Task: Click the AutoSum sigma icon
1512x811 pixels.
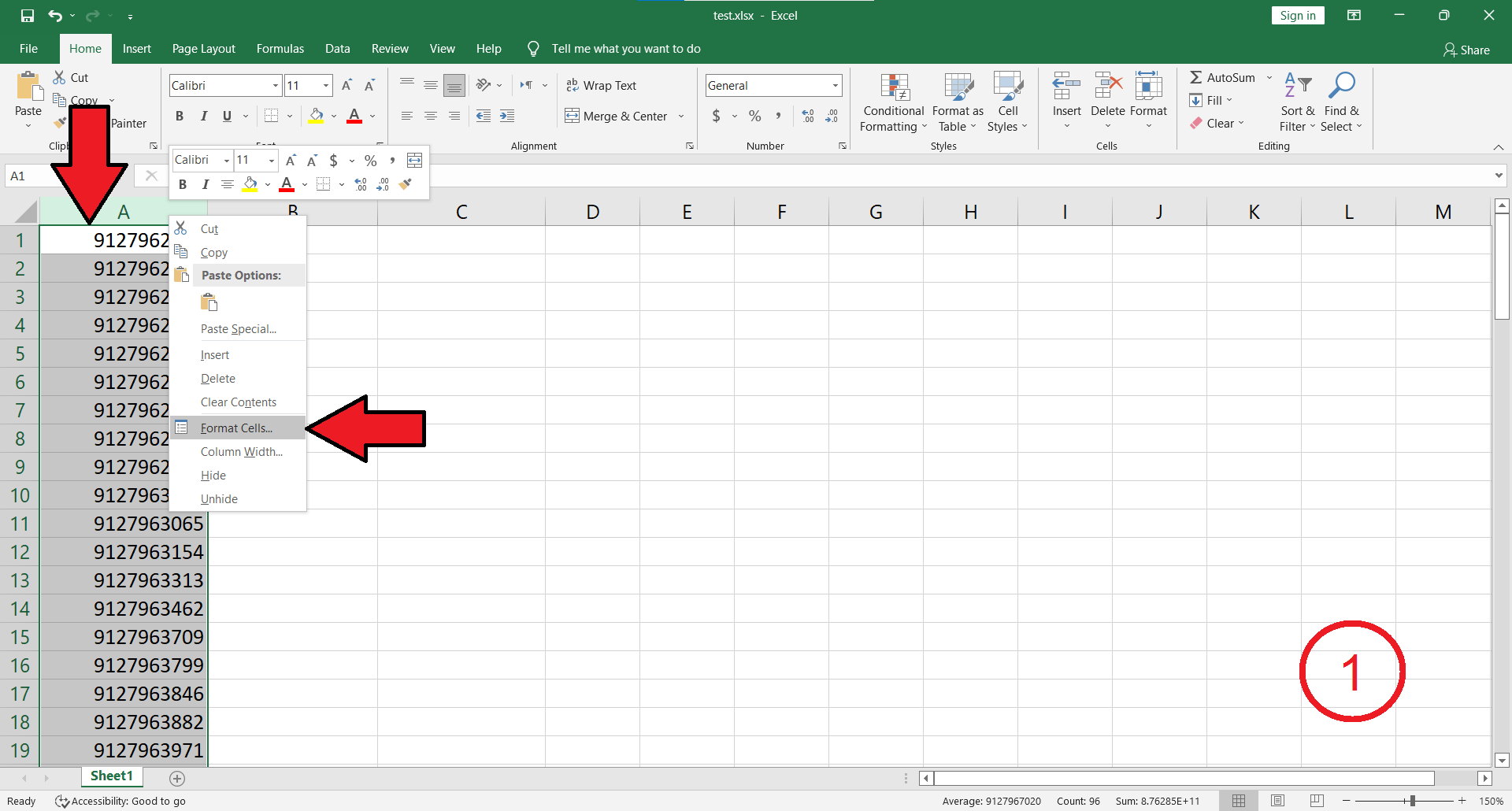Action: tap(1196, 77)
